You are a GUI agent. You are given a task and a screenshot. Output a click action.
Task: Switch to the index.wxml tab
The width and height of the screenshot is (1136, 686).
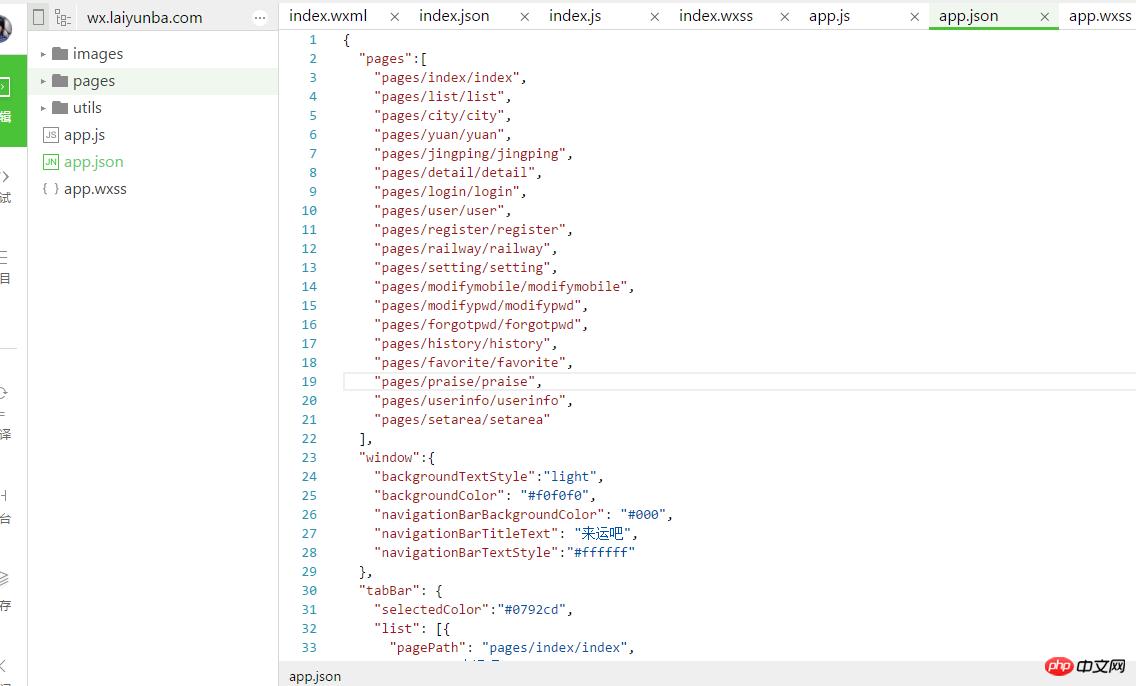point(328,16)
